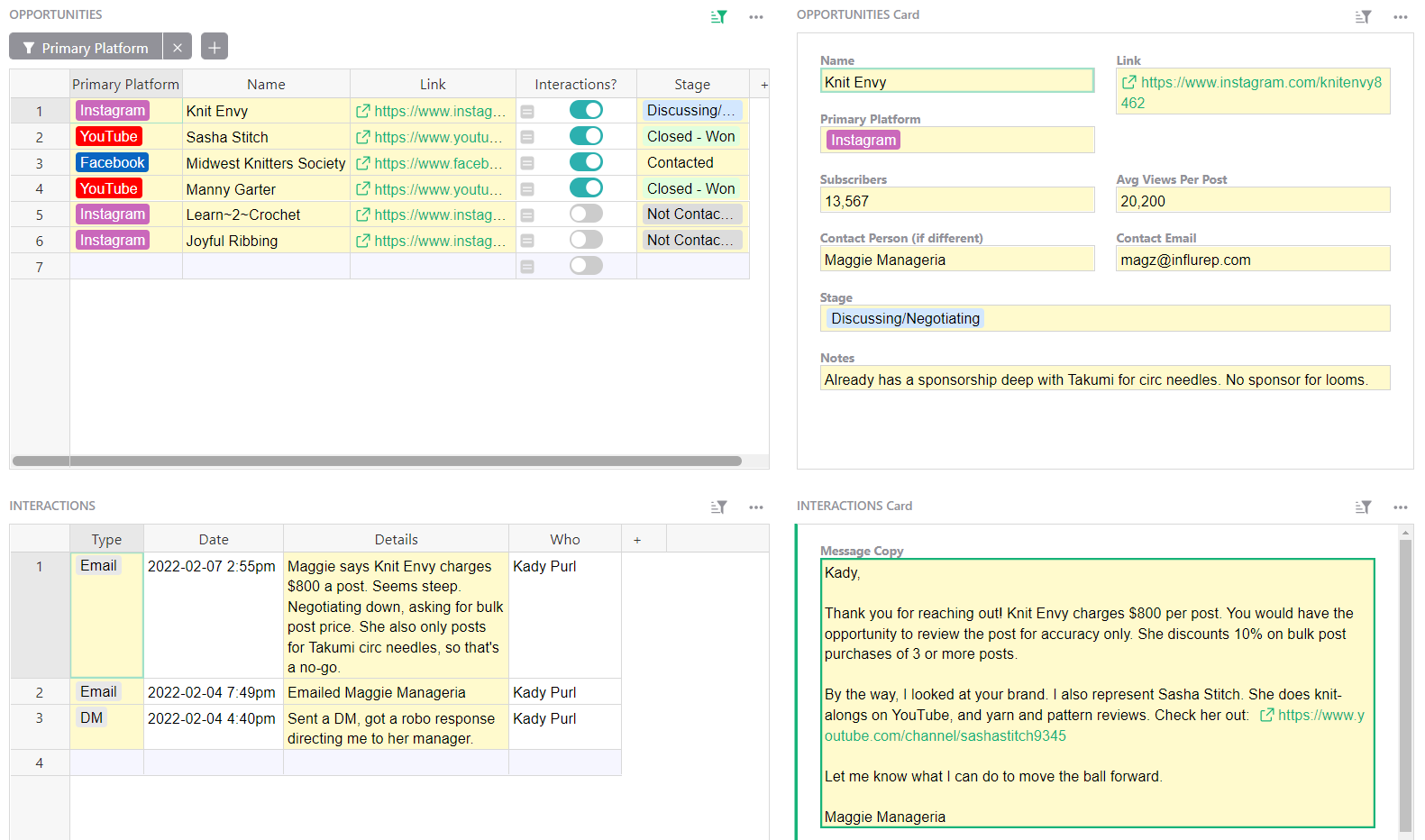The width and height of the screenshot is (1425, 840).
Task: Open Stage dropdown in Opportunities Card
Action: pos(1104,319)
